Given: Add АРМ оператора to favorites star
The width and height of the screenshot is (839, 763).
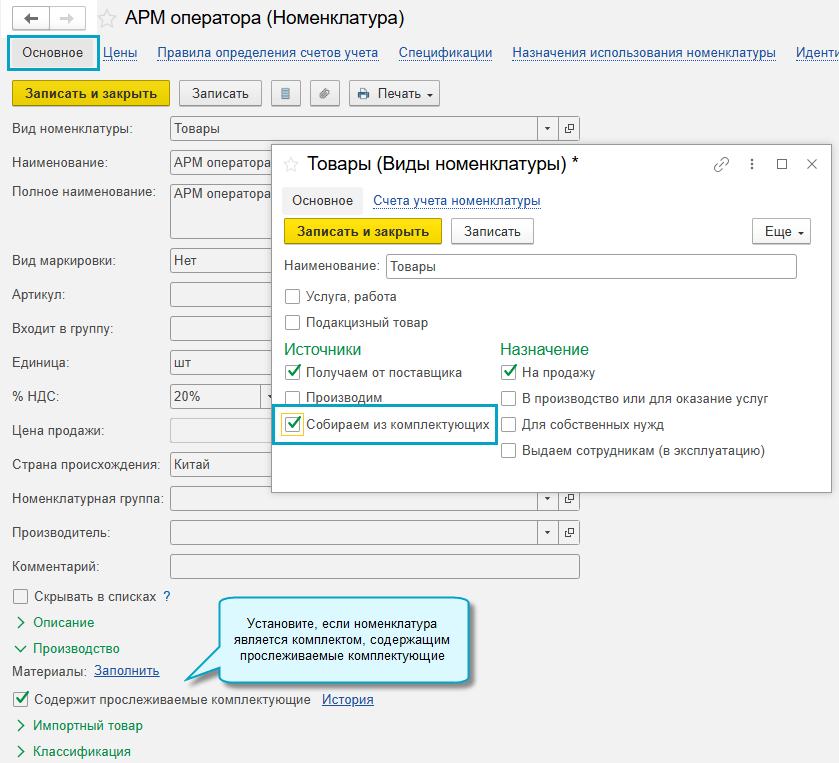Looking at the screenshot, I should pos(107,19).
